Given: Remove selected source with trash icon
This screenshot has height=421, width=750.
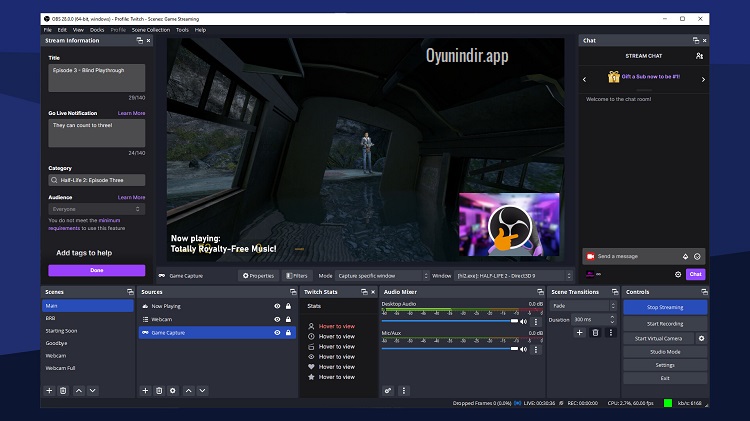Looking at the screenshot, I should [159, 391].
